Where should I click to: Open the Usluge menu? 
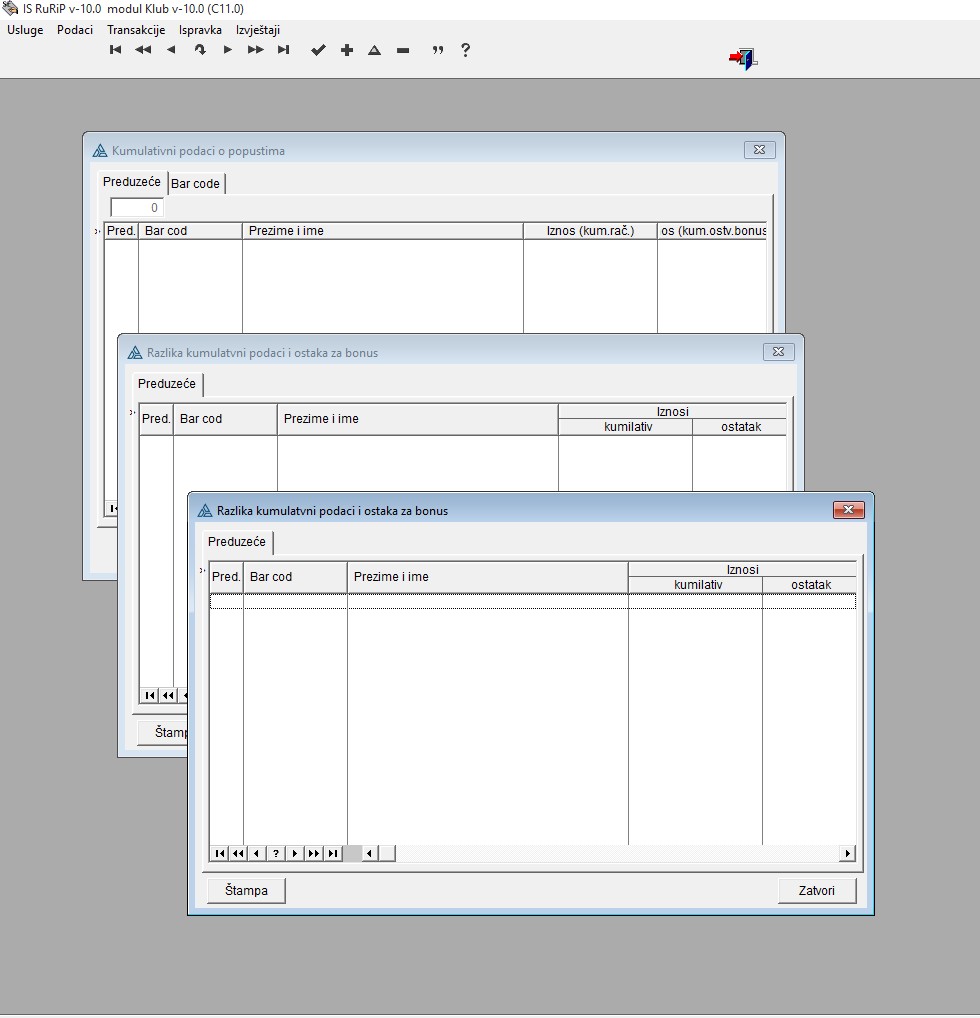coord(25,30)
